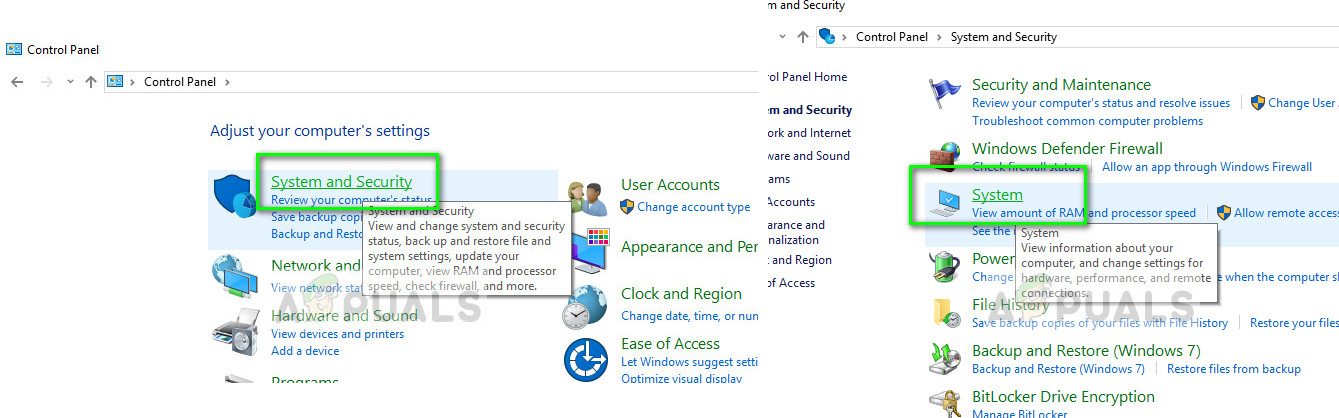Open the Ease of Access icon
1339x418 pixels.
[x=586, y=360]
